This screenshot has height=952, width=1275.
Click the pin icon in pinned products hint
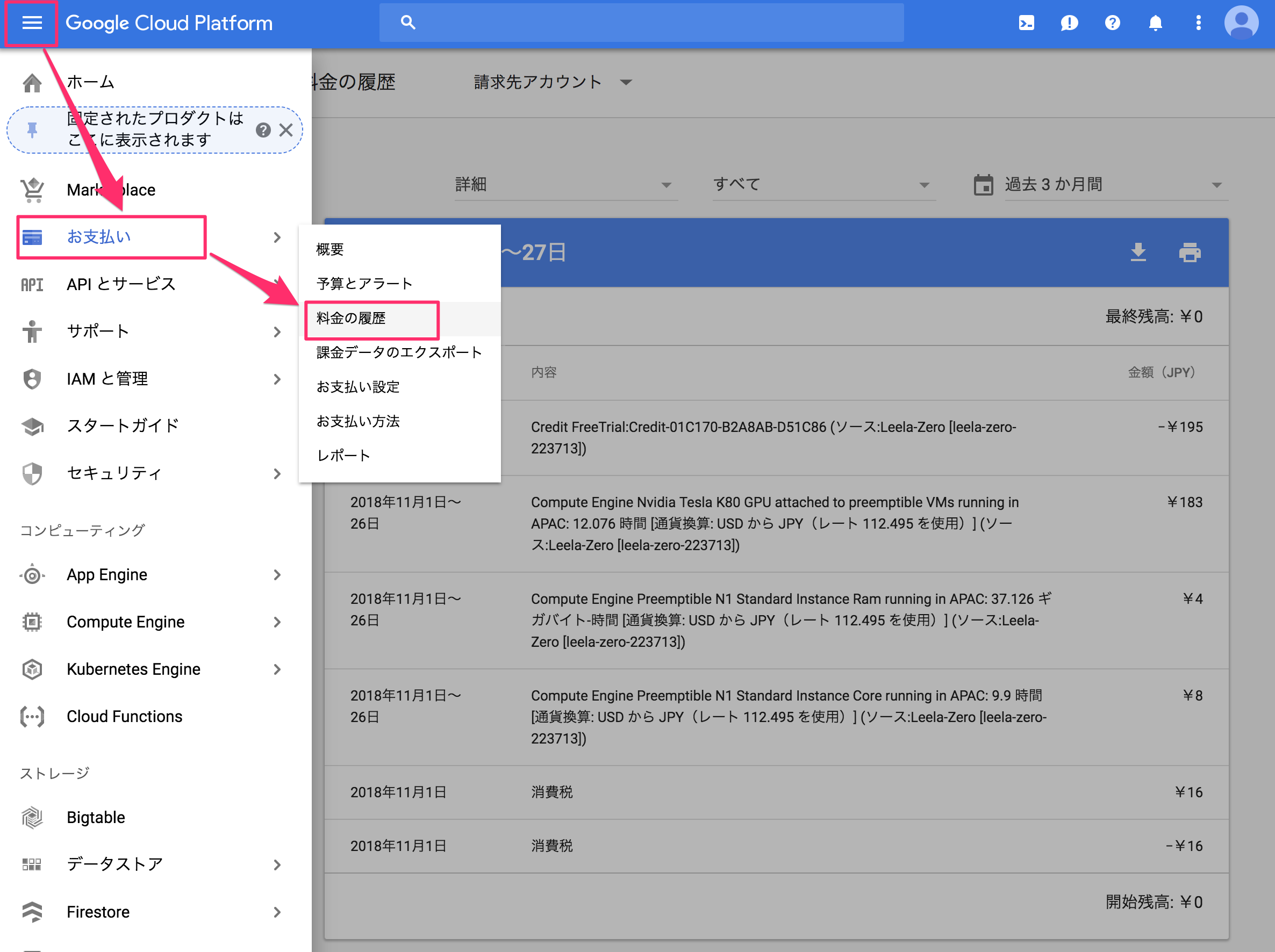coord(32,130)
